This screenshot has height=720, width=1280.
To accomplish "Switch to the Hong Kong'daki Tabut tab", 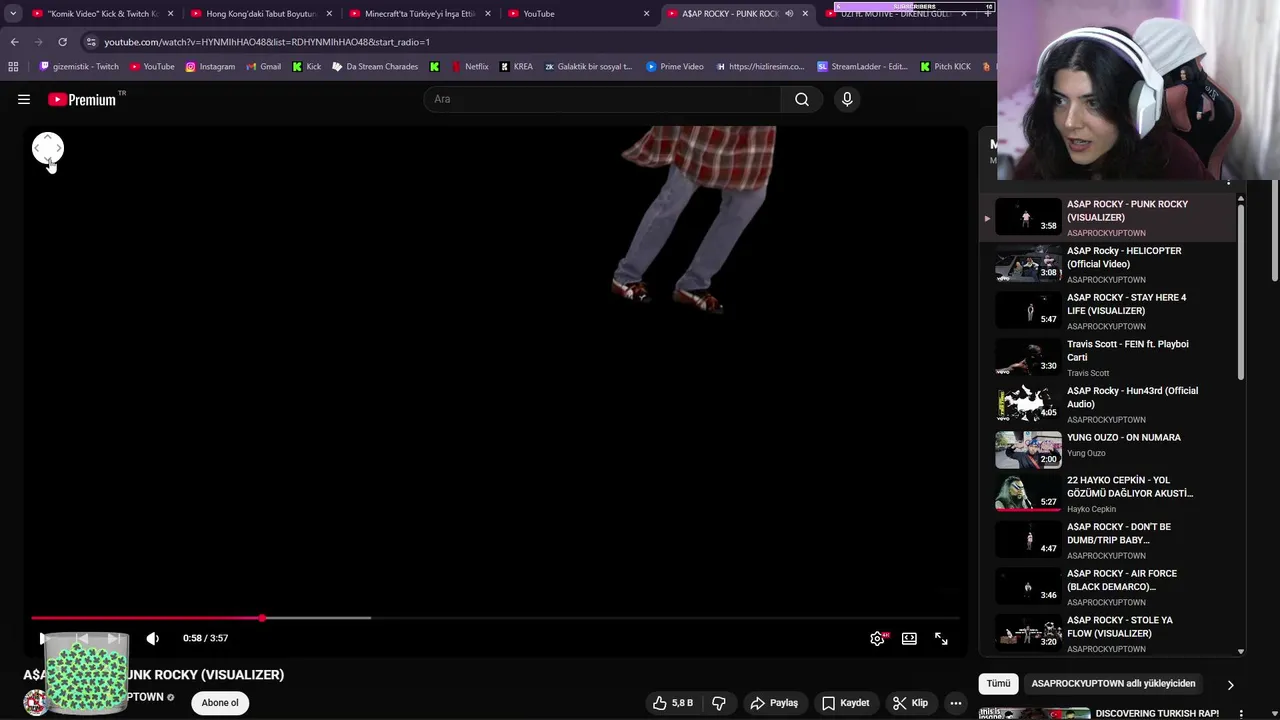I will [255, 14].
